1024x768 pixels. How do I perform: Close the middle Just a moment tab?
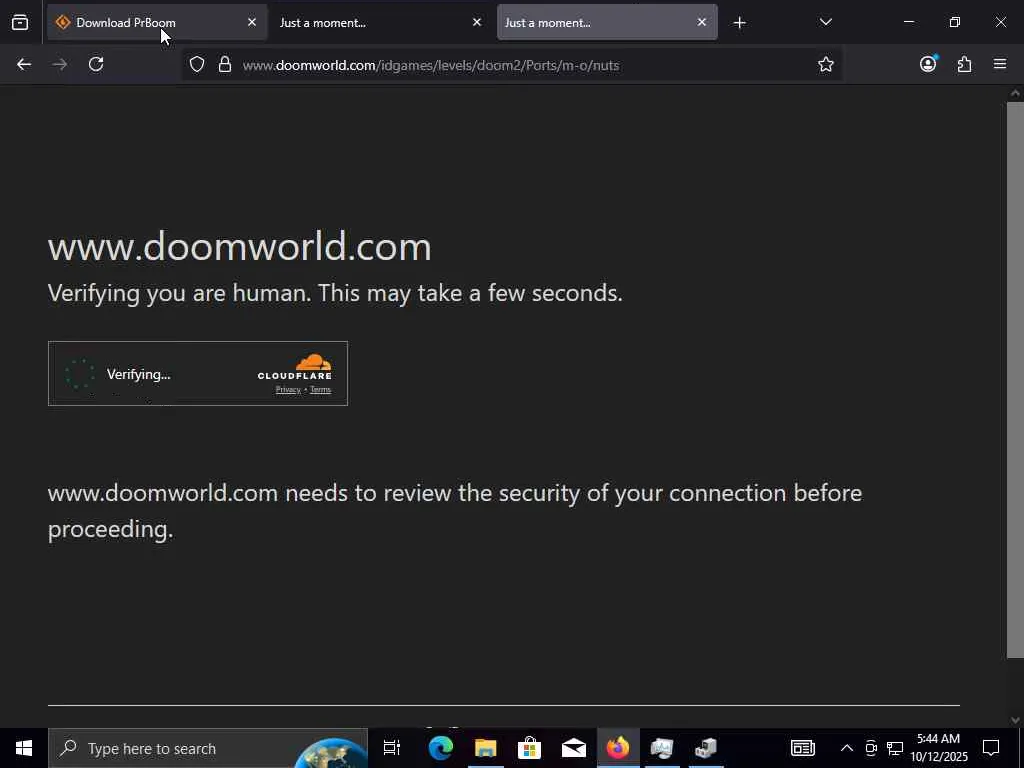[477, 22]
